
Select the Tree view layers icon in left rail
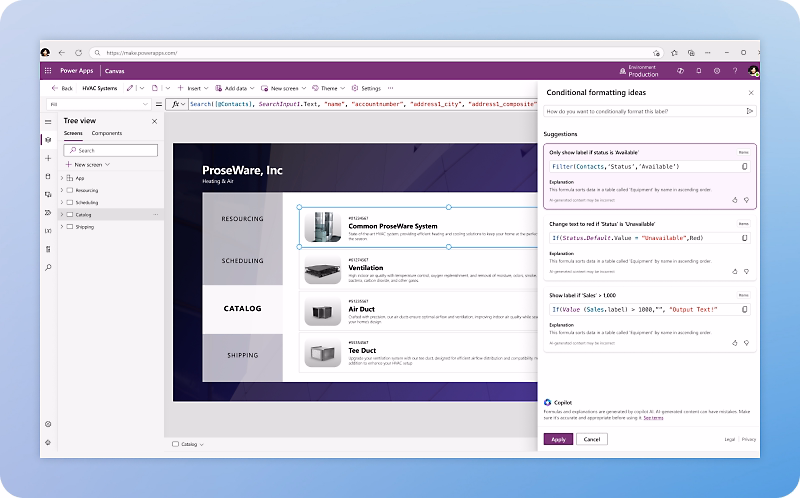click(48, 140)
